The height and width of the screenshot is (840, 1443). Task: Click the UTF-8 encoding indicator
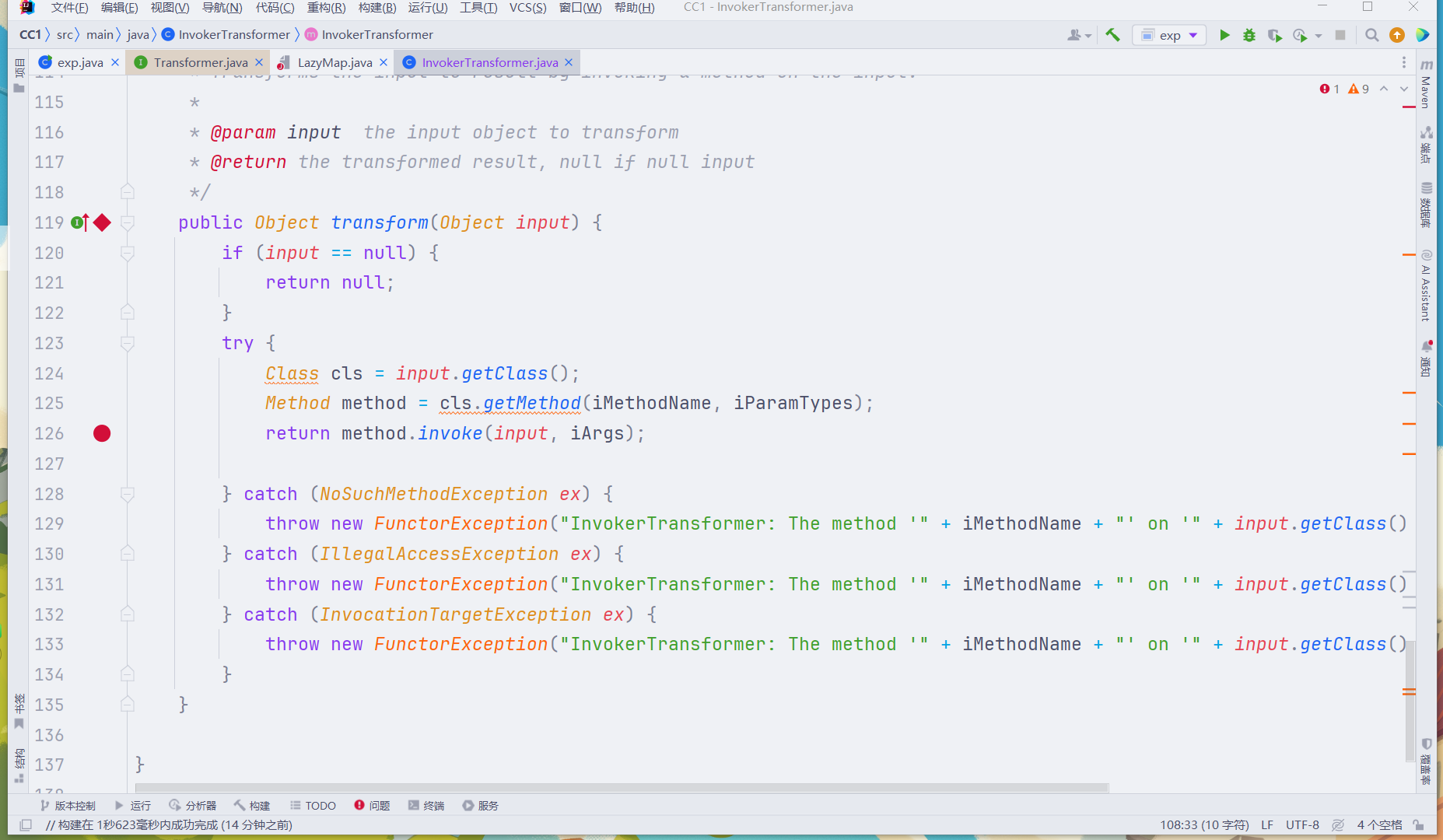pos(1301,824)
